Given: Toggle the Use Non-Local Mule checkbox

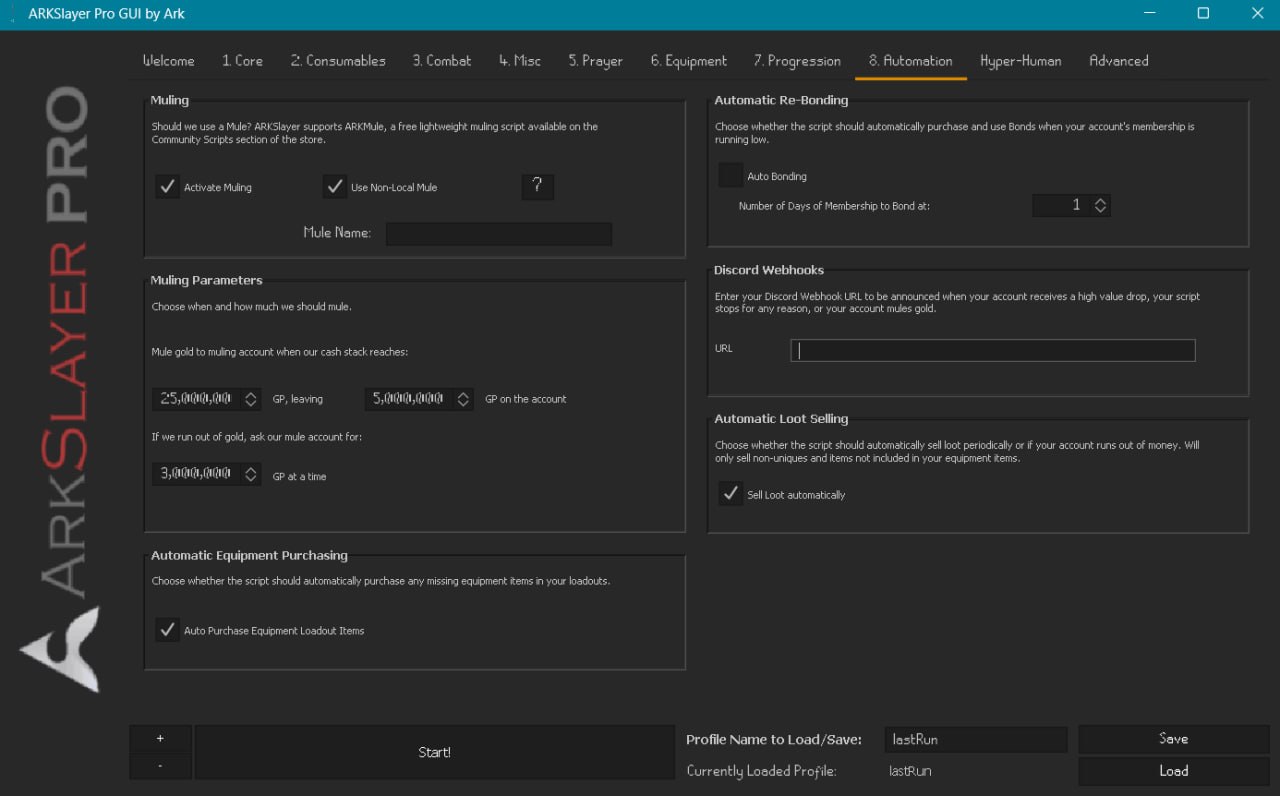Looking at the screenshot, I should coord(334,186).
